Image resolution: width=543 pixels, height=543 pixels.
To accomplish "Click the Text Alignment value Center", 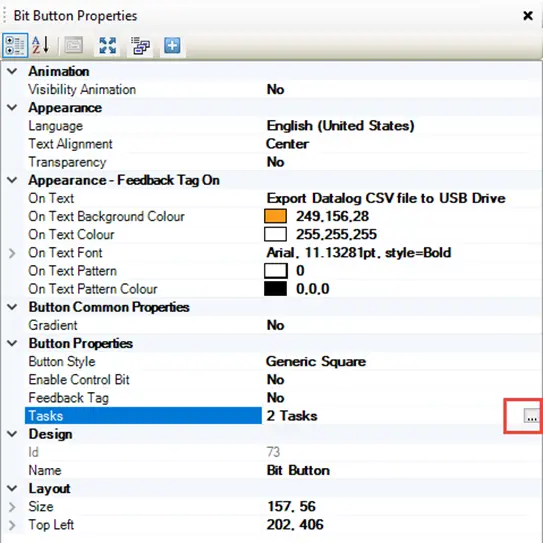I will (x=287, y=144).
